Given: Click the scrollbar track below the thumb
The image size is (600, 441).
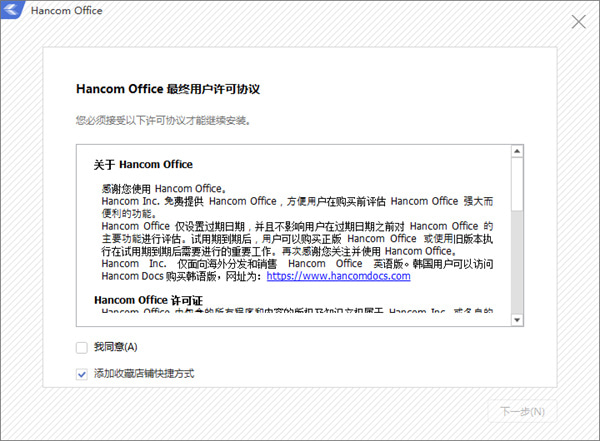Looking at the screenshot, I should [x=517, y=262].
